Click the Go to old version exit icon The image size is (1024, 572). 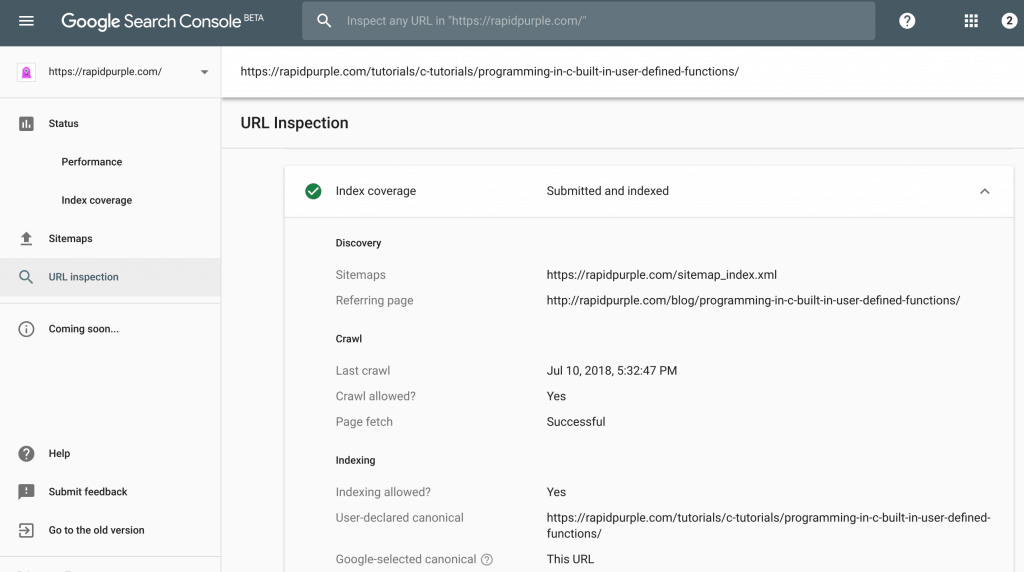pyautogui.click(x=26, y=530)
